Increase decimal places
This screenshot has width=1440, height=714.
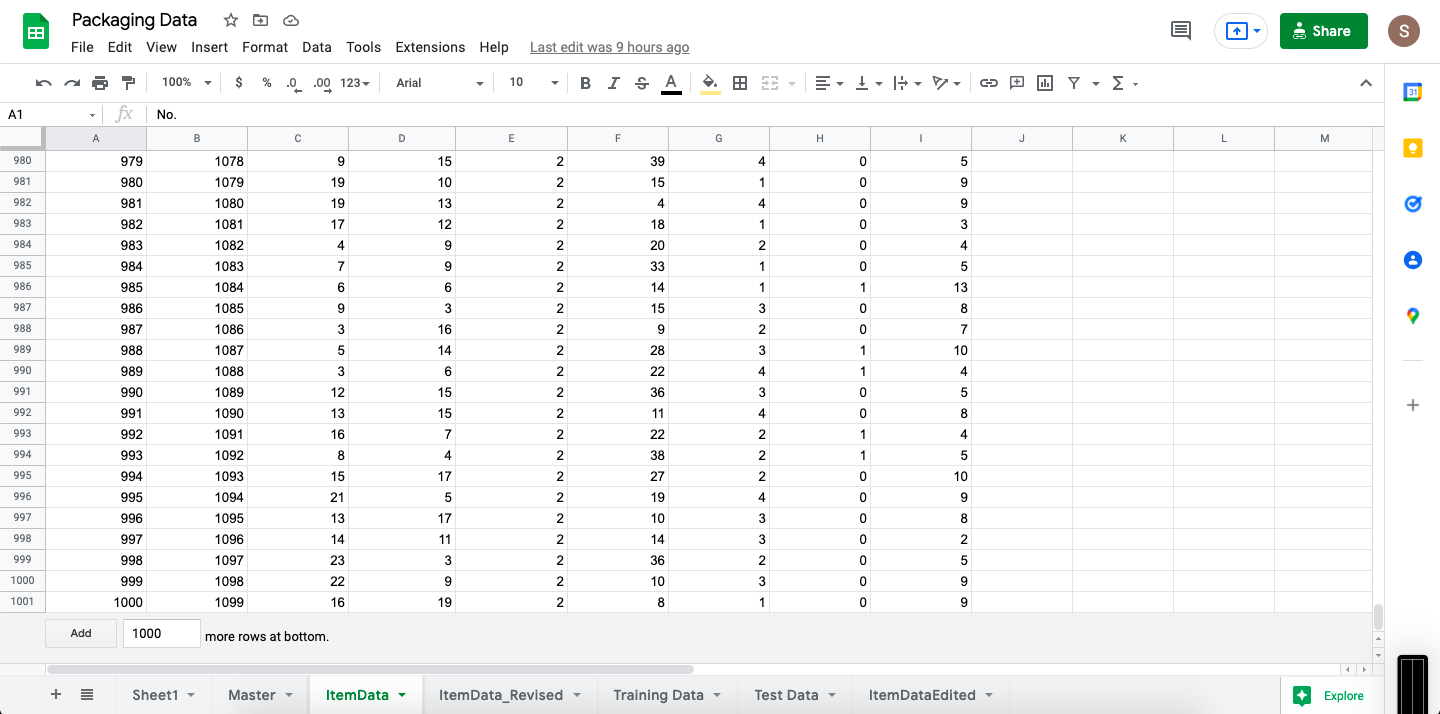click(322, 83)
